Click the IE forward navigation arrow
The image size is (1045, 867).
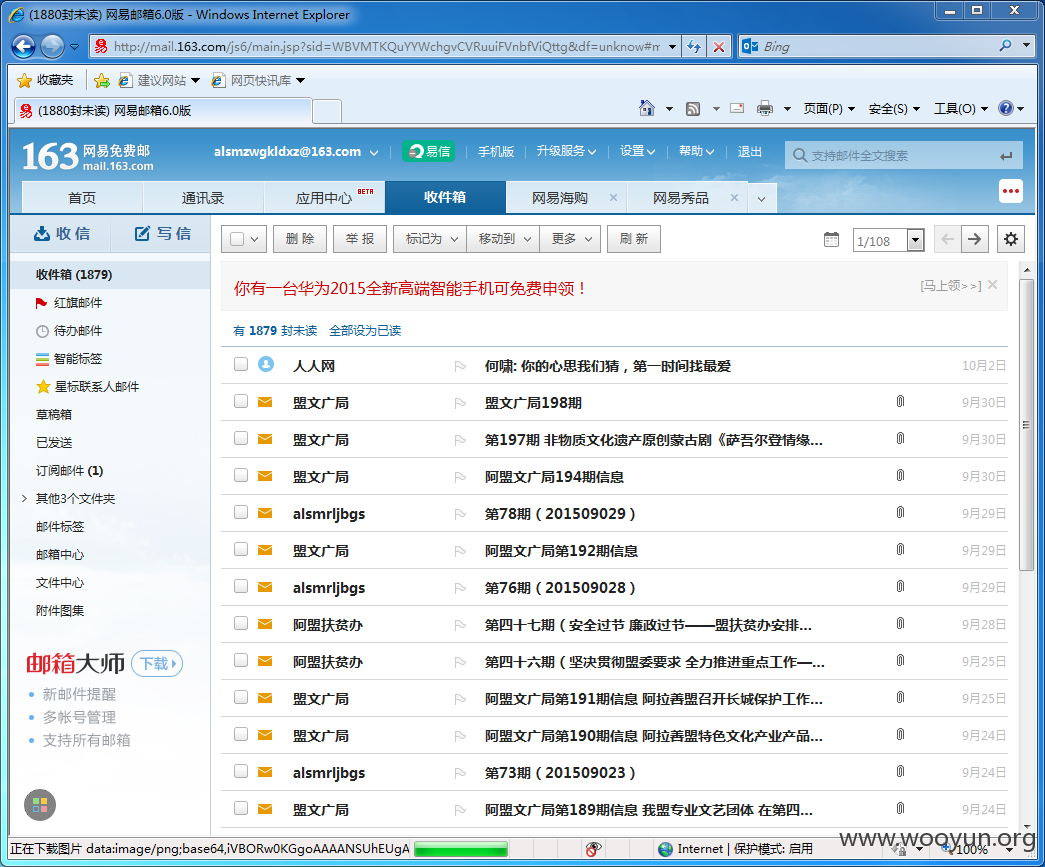pos(52,46)
